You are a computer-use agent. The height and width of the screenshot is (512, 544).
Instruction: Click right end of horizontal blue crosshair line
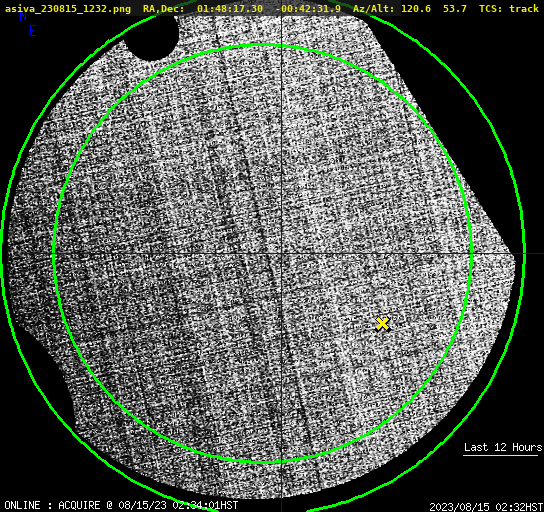pos(541,254)
